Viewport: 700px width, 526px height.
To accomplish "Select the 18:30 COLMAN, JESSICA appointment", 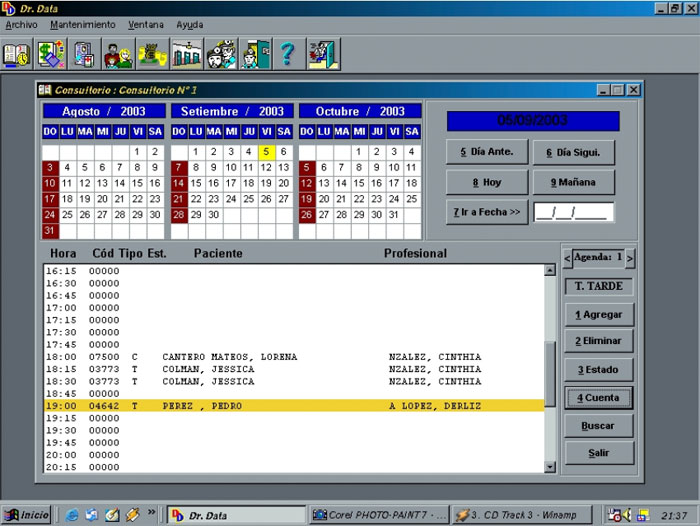I will (x=294, y=381).
